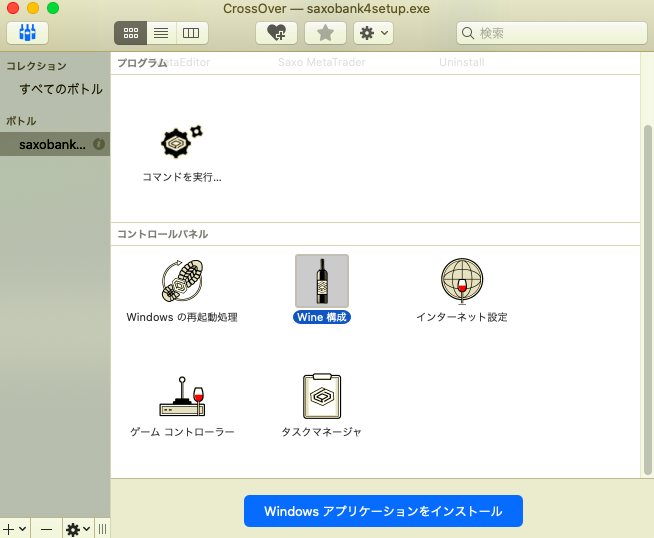This screenshot has width=654, height=538.
Task: Open the sidebar bottom gear dropdown
Action: pos(78,529)
